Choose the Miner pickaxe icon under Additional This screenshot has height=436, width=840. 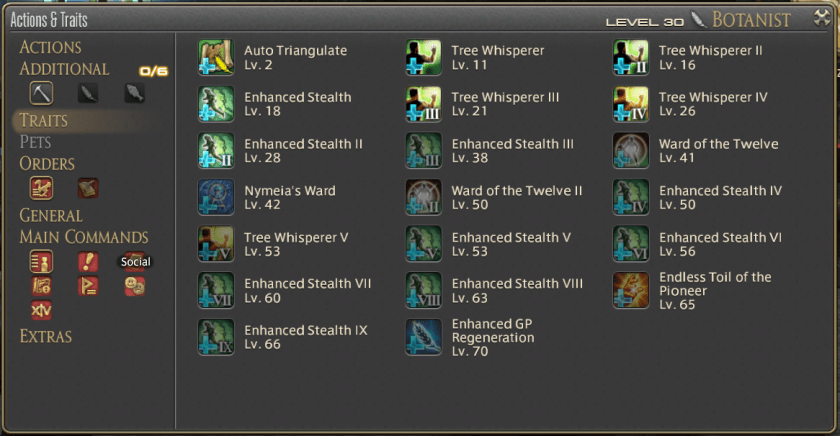click(41, 93)
